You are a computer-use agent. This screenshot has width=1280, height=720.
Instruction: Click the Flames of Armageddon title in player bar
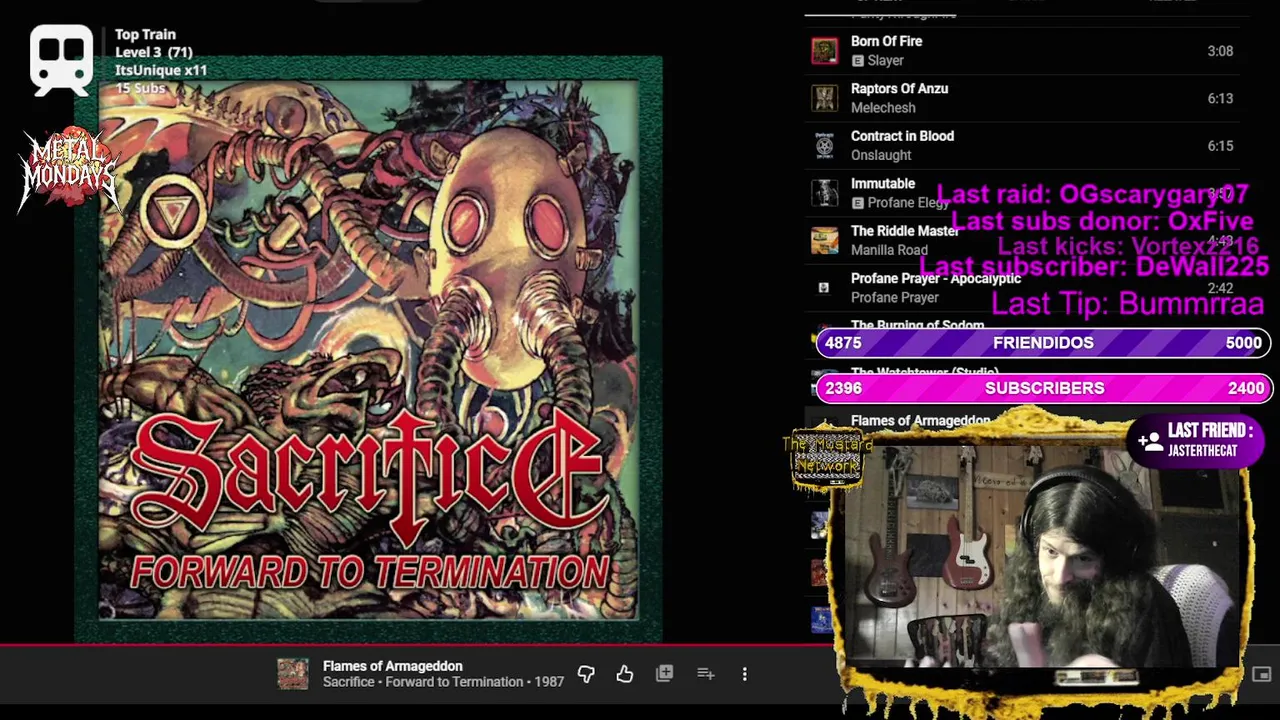click(393, 666)
